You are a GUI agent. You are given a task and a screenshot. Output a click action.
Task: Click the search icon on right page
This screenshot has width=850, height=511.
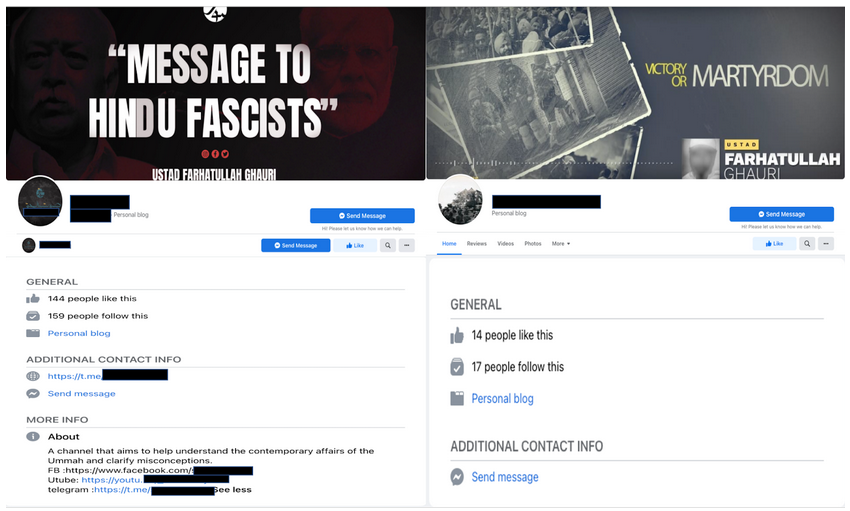[x=807, y=244]
